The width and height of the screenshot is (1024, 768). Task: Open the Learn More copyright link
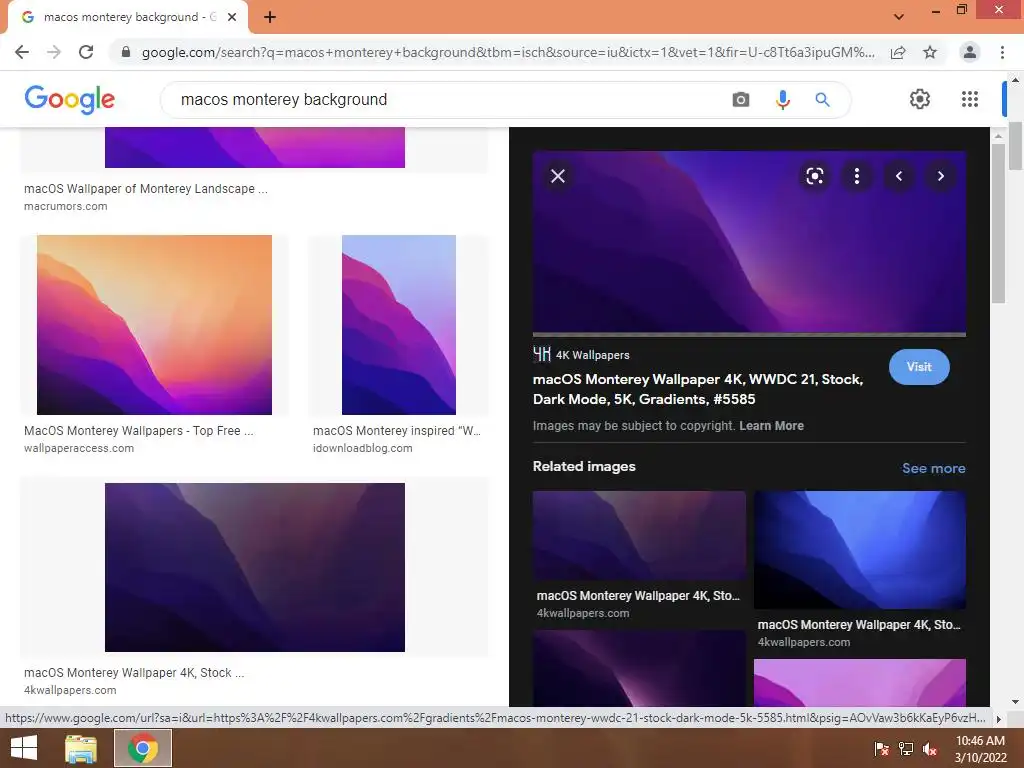[x=771, y=426]
